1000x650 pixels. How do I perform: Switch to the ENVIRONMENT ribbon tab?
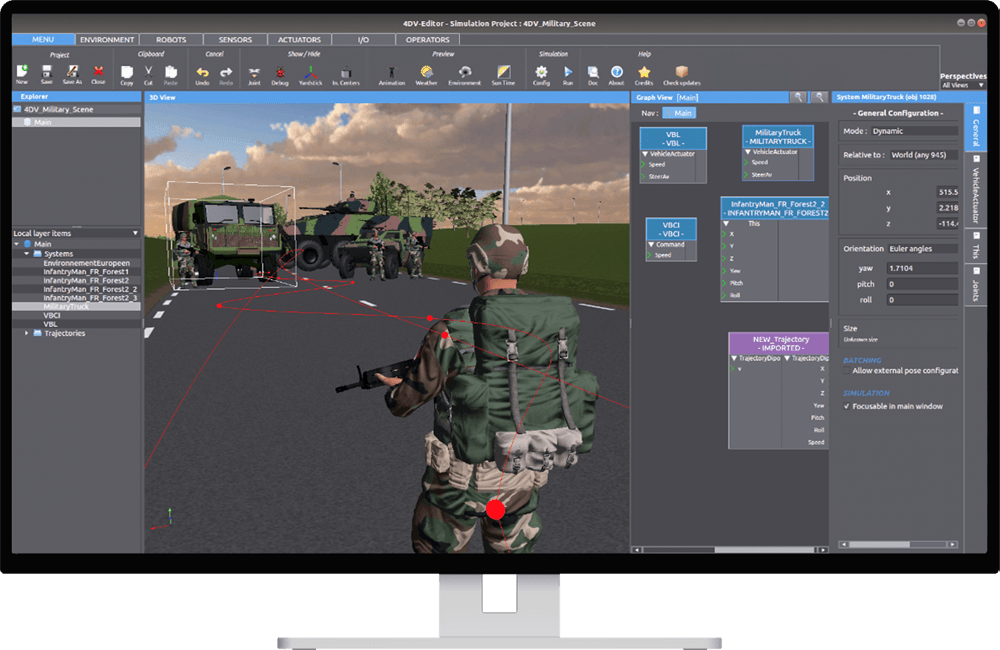pyautogui.click(x=107, y=40)
